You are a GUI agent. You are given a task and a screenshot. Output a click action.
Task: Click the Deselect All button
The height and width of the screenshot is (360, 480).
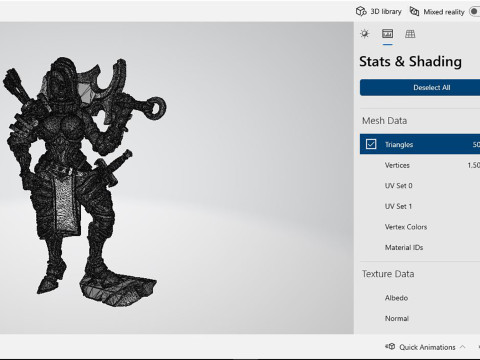pyautogui.click(x=420, y=88)
